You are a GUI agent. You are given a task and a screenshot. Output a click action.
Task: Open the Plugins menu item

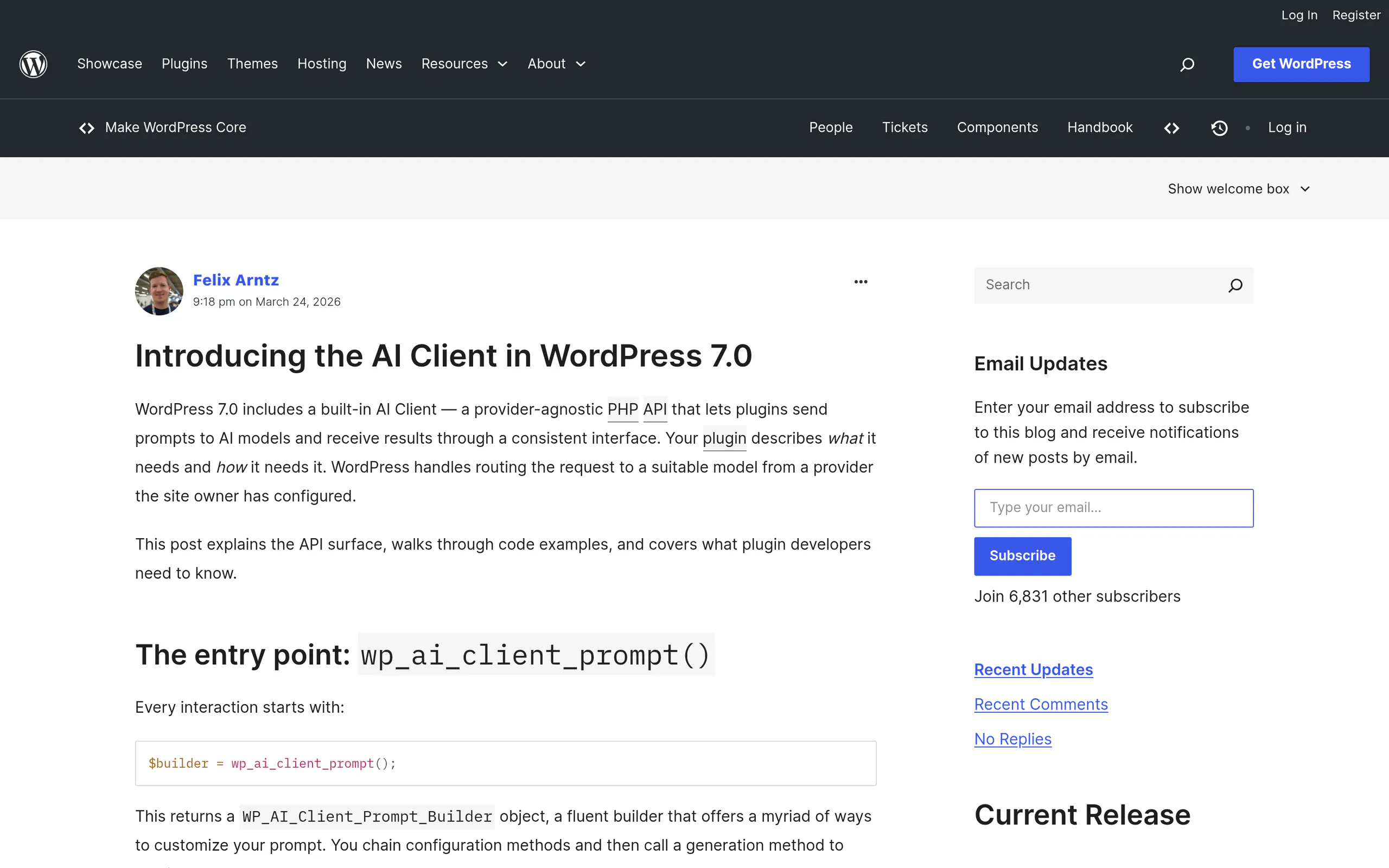[x=184, y=63]
